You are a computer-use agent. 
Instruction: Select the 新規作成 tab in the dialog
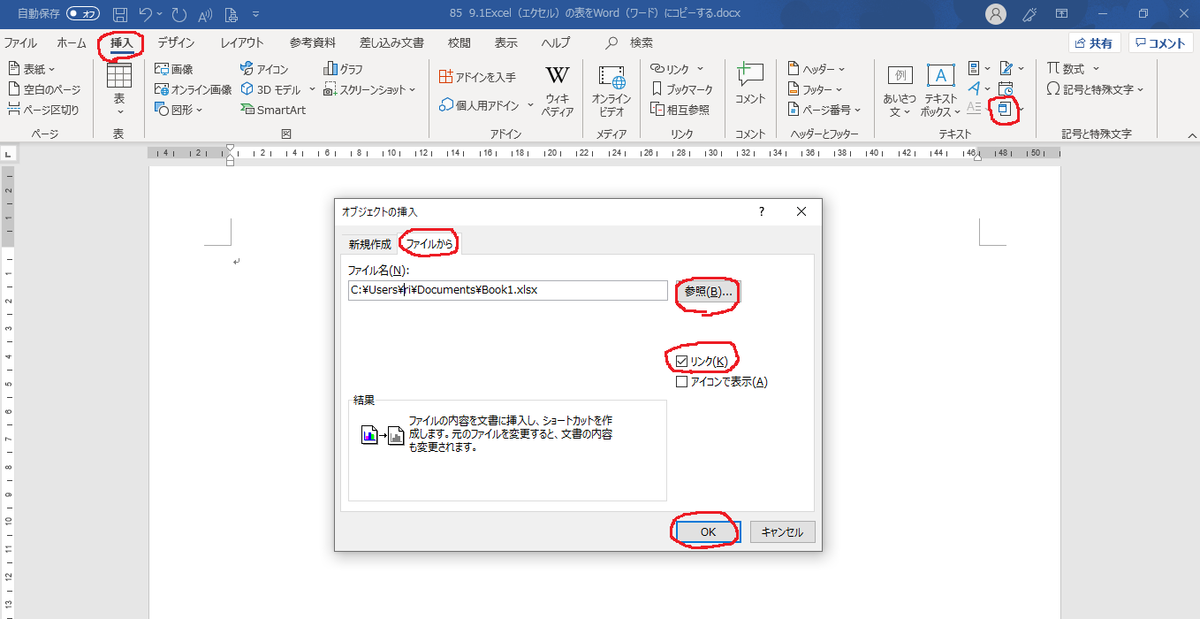pos(370,244)
